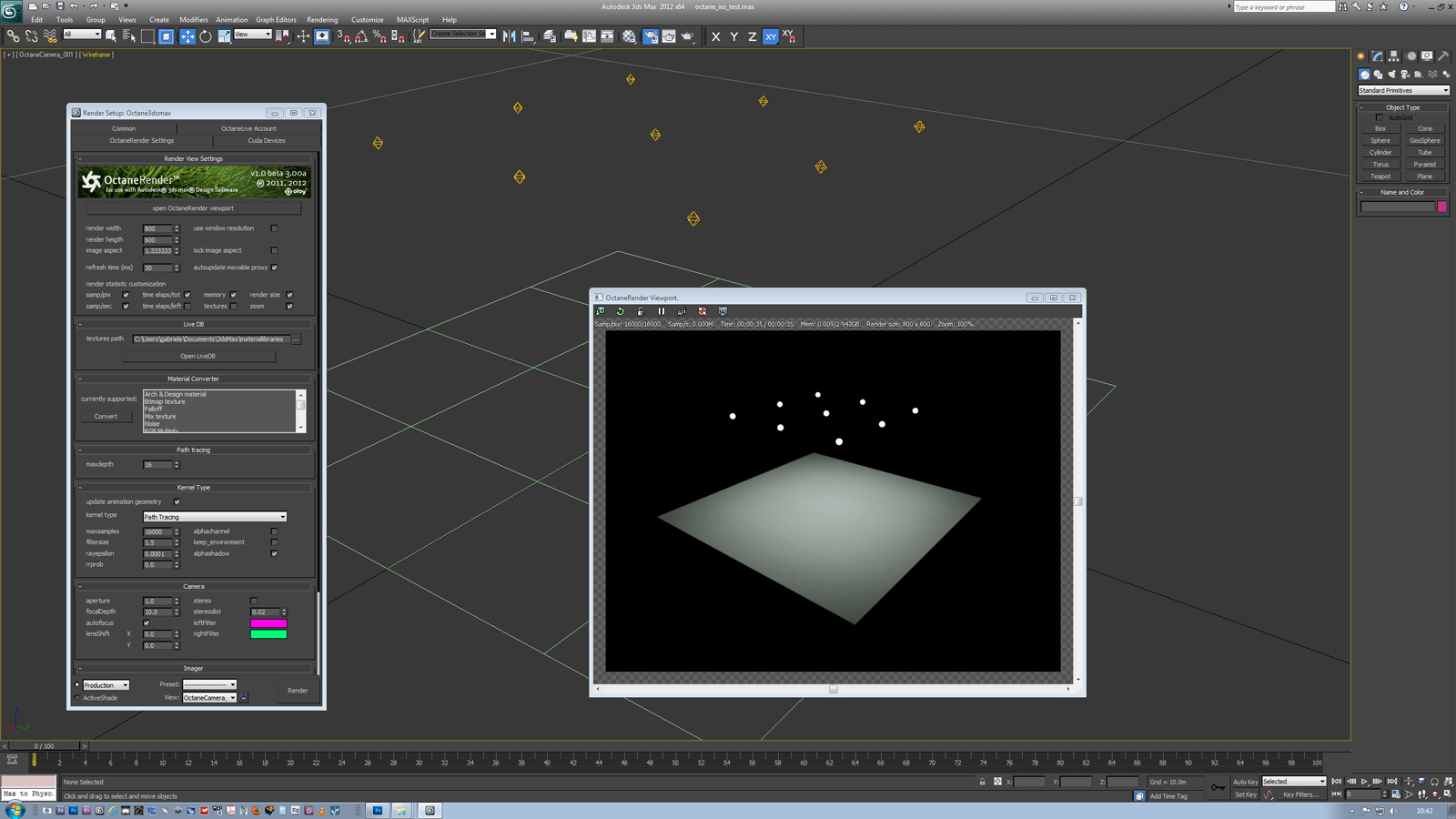Restrict transform to Z axis
This screenshot has height=819, width=1456.
click(x=752, y=36)
